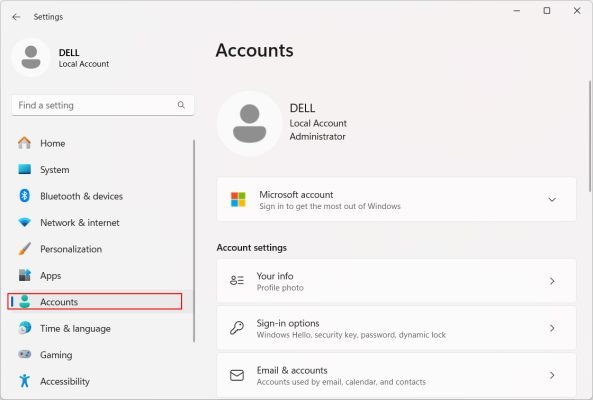The width and height of the screenshot is (593, 400).
Task: Click the Gaming controller icon
Action: coord(25,354)
